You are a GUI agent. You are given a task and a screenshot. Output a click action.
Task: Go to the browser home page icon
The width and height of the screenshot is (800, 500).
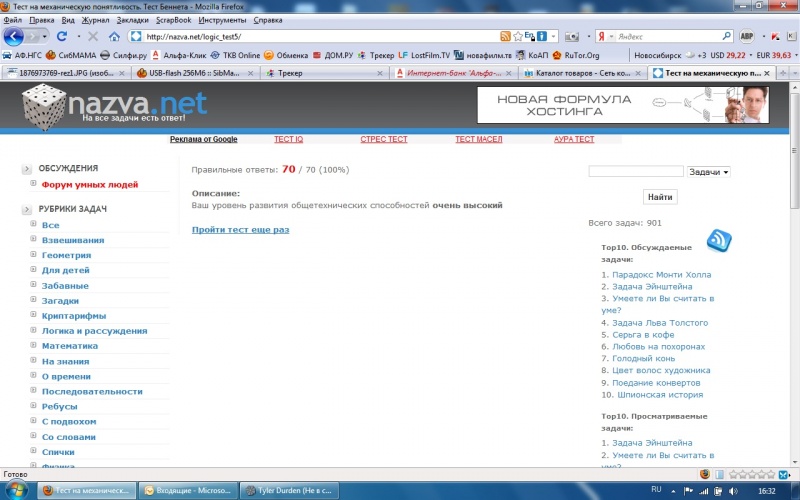point(114,37)
